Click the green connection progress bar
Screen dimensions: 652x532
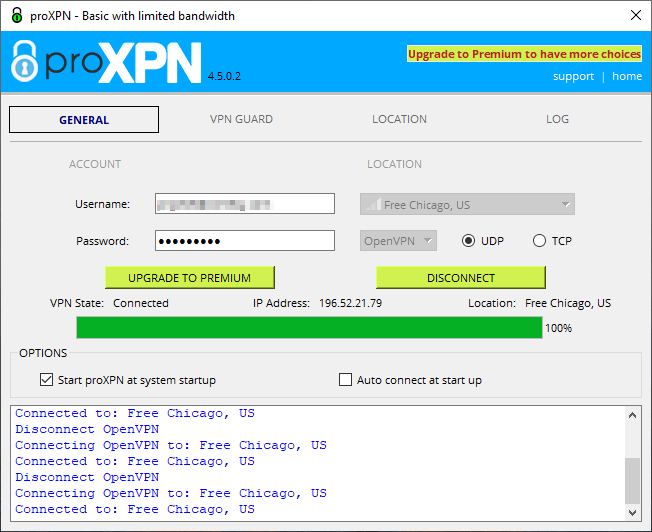tap(309, 328)
